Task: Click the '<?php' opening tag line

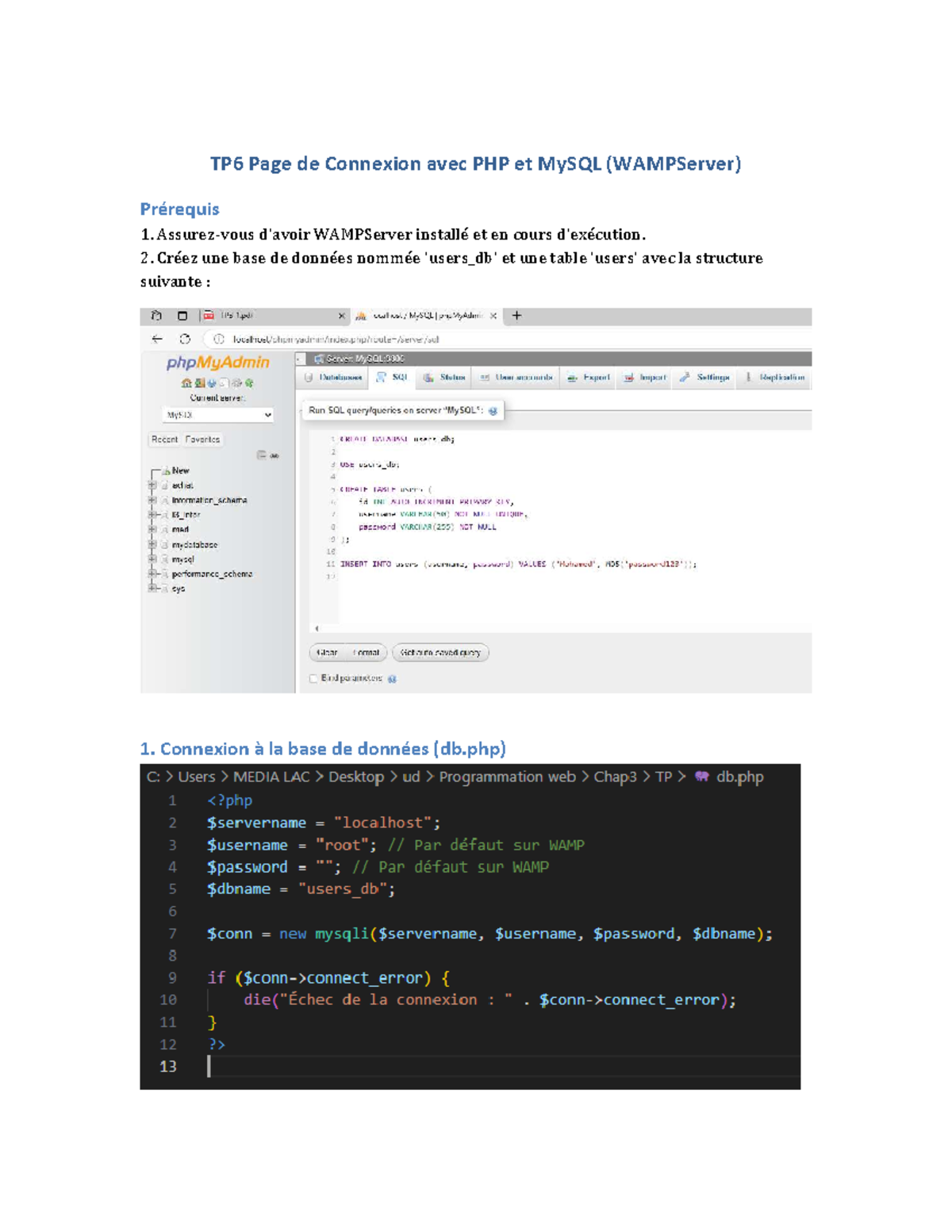Action: (x=230, y=800)
